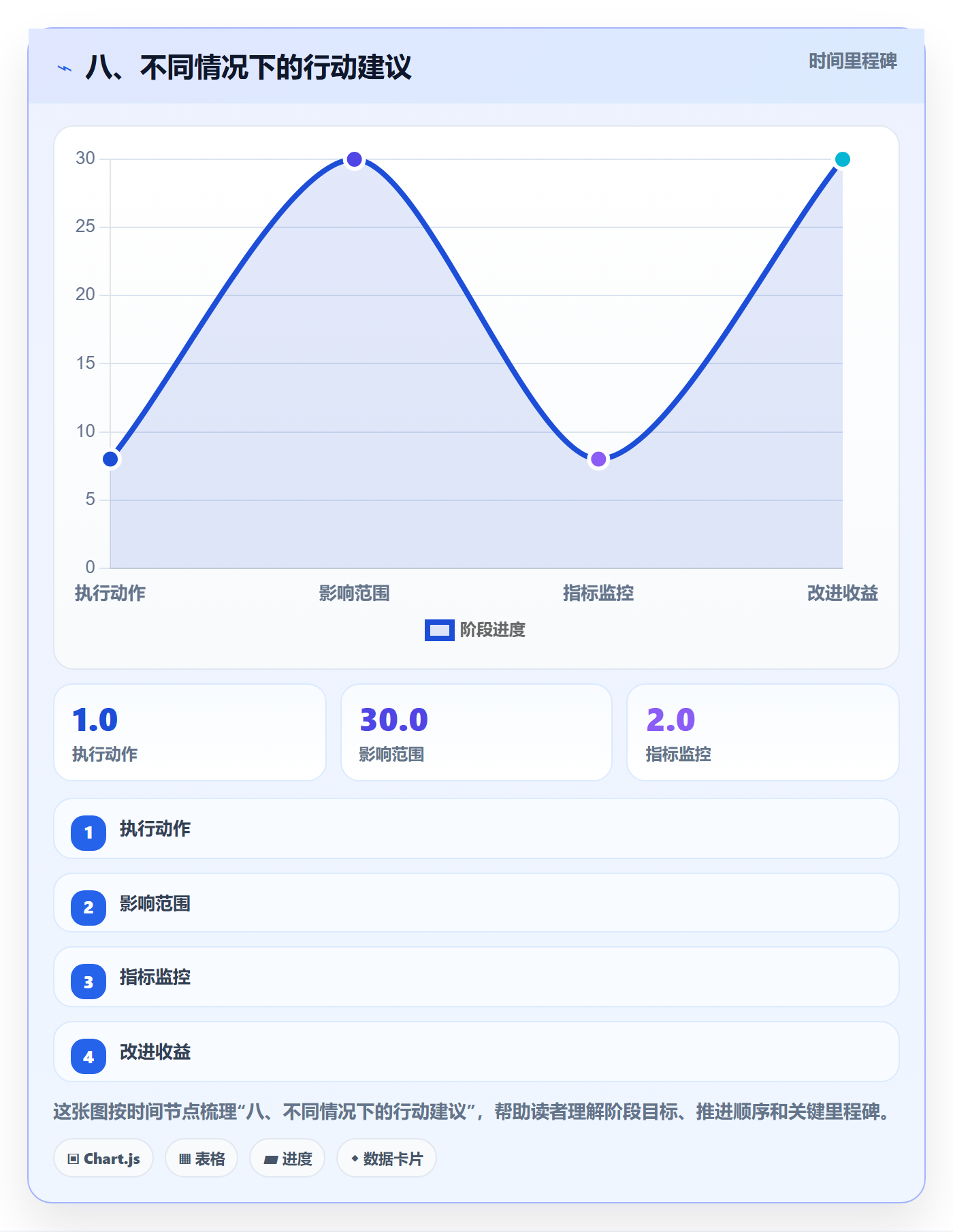
Task: Click step number 2 badge
Action: pos(88,907)
